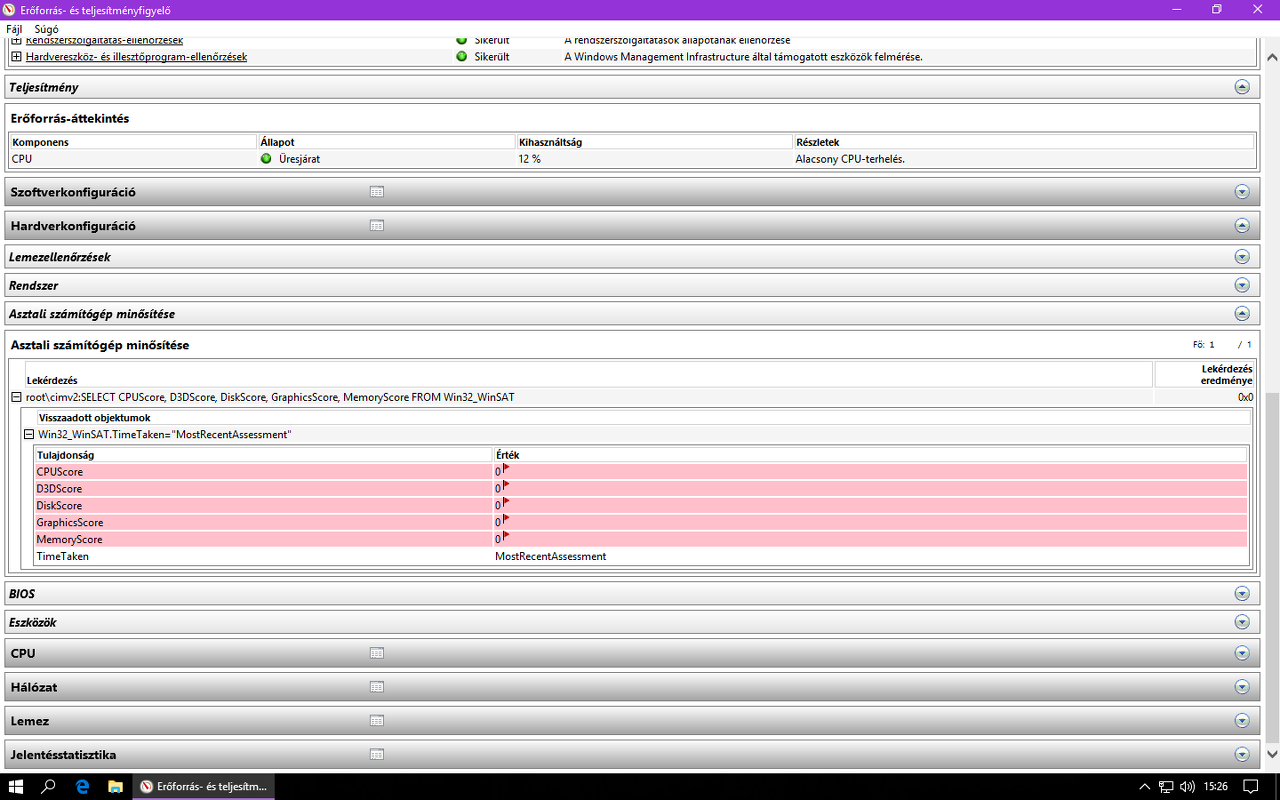
Task: Expand the Szoftverkonfiguráció section
Action: point(1242,192)
